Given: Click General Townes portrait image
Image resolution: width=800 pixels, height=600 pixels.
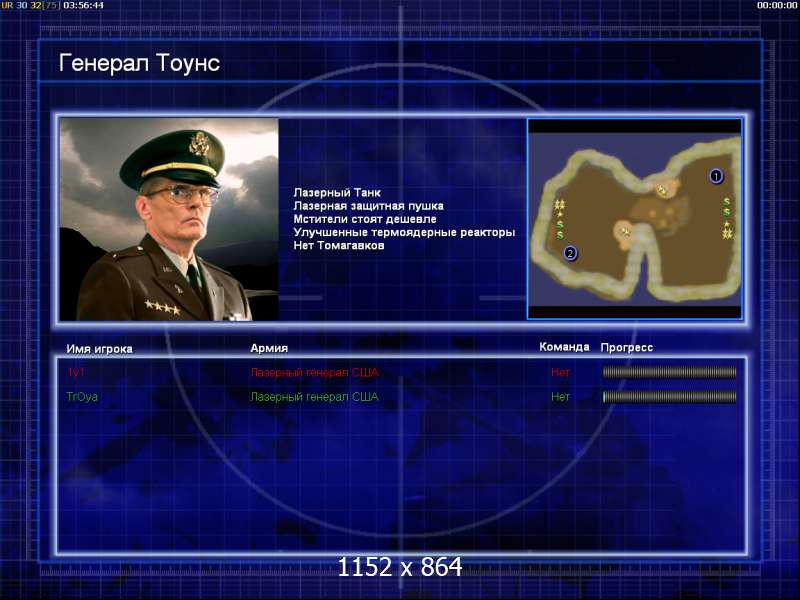Looking at the screenshot, I should point(169,219).
